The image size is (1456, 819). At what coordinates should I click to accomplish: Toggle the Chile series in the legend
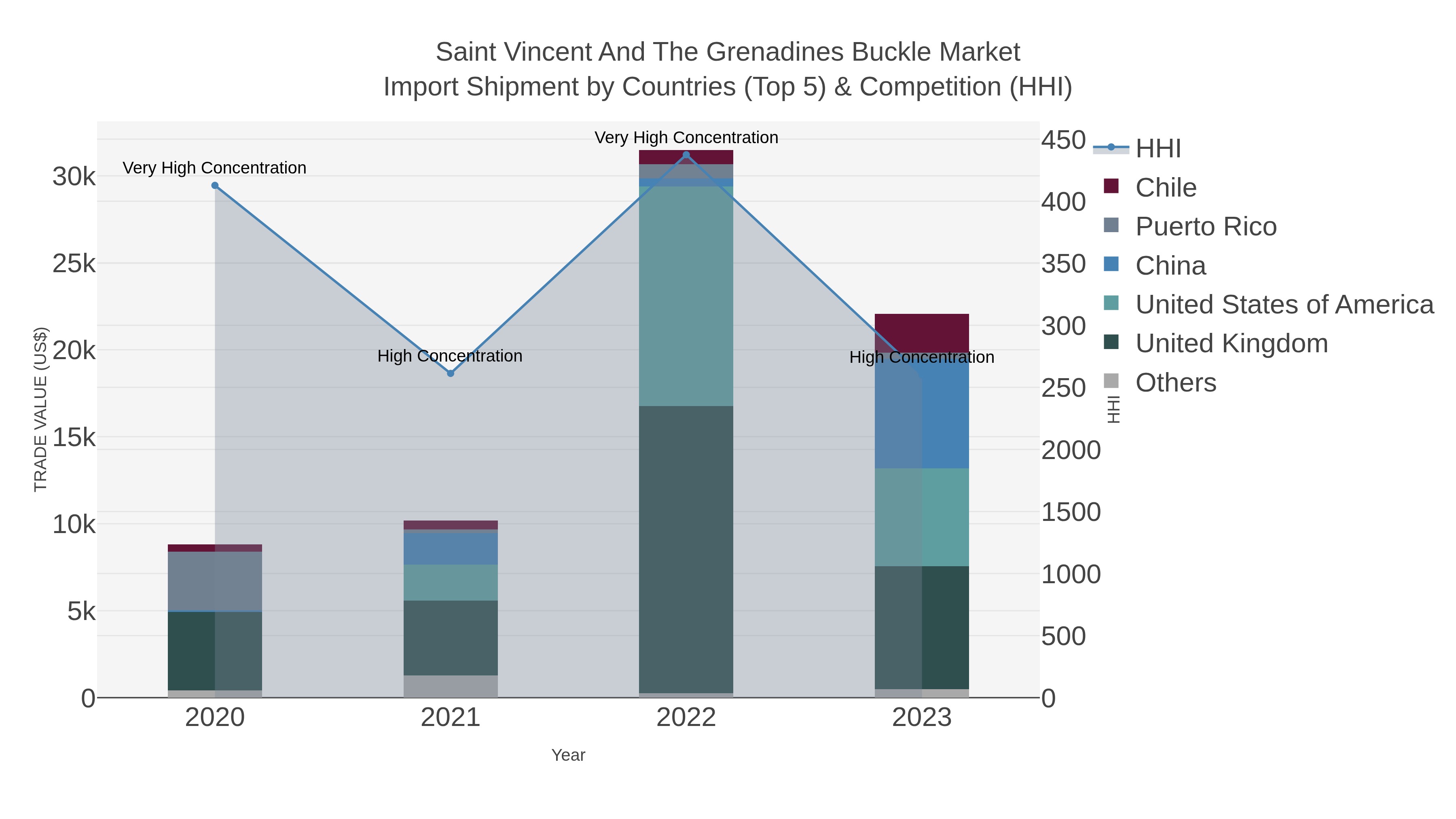1150,187
